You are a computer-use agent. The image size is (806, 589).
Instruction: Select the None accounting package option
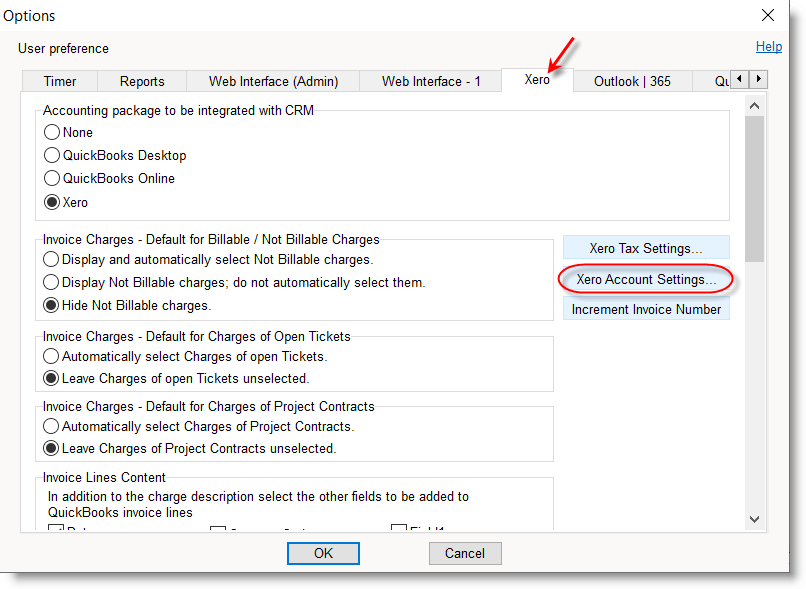pos(51,132)
